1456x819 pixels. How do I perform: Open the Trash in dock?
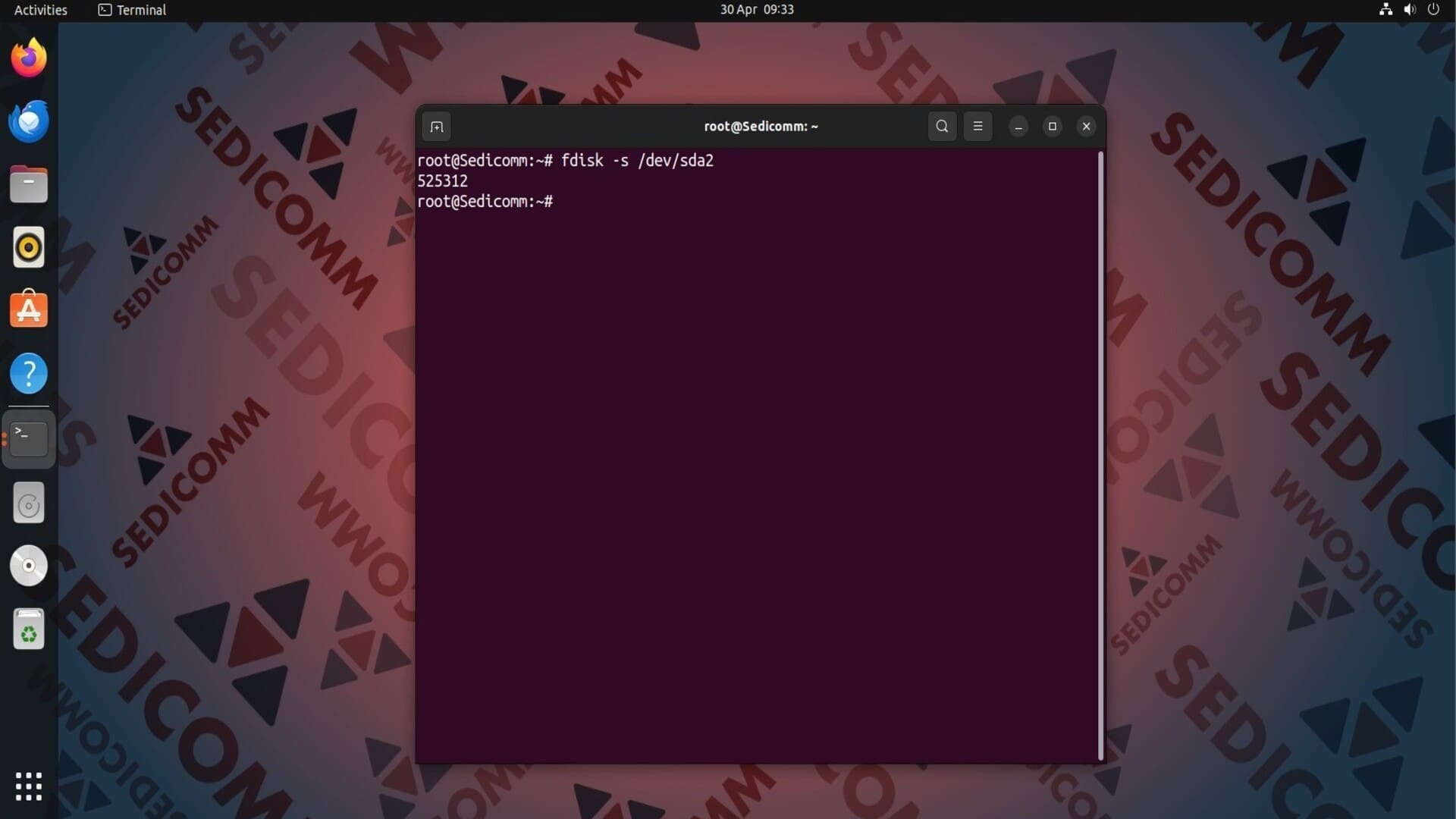[x=29, y=629]
